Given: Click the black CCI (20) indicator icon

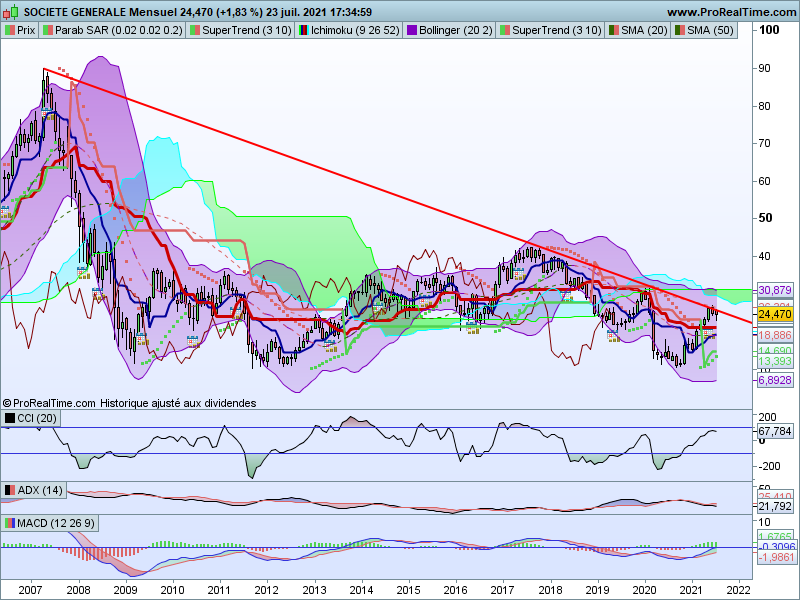Looking at the screenshot, I should (10, 418).
